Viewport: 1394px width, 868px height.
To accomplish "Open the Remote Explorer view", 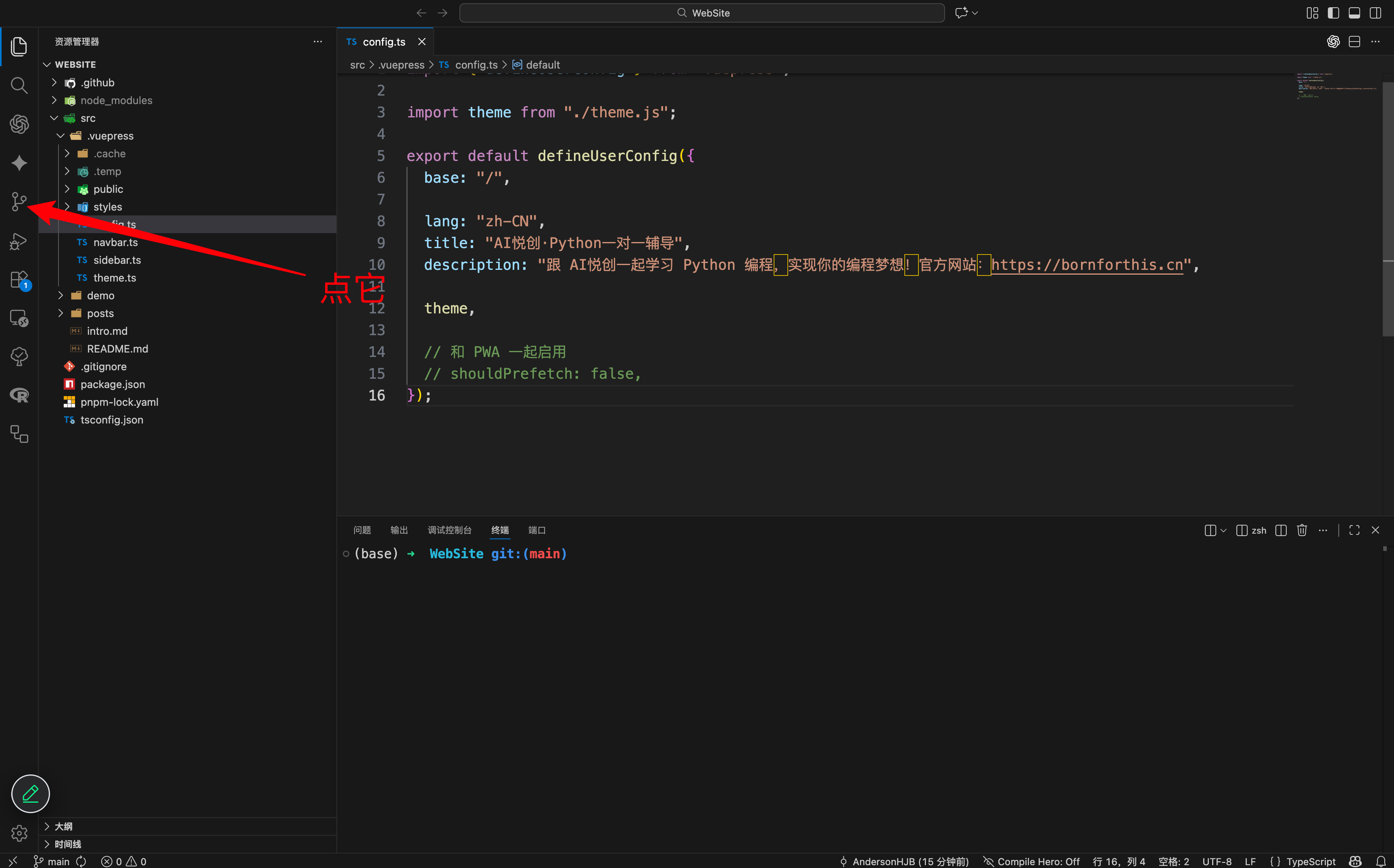I will pos(19,318).
